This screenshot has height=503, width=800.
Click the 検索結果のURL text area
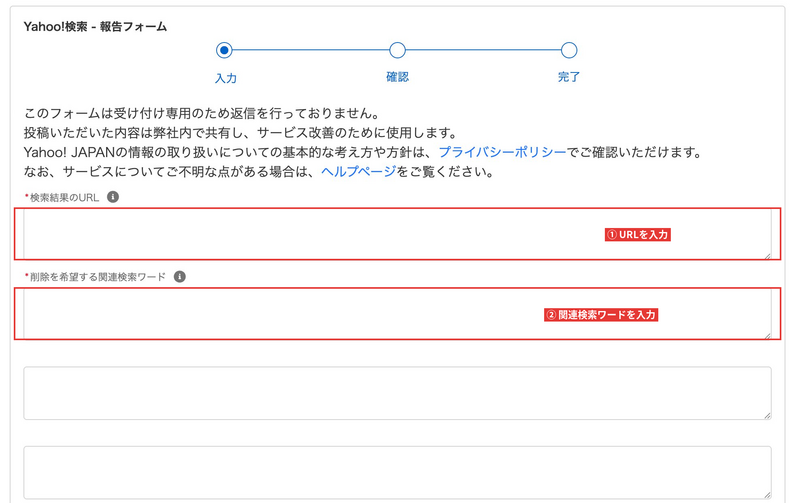point(397,234)
